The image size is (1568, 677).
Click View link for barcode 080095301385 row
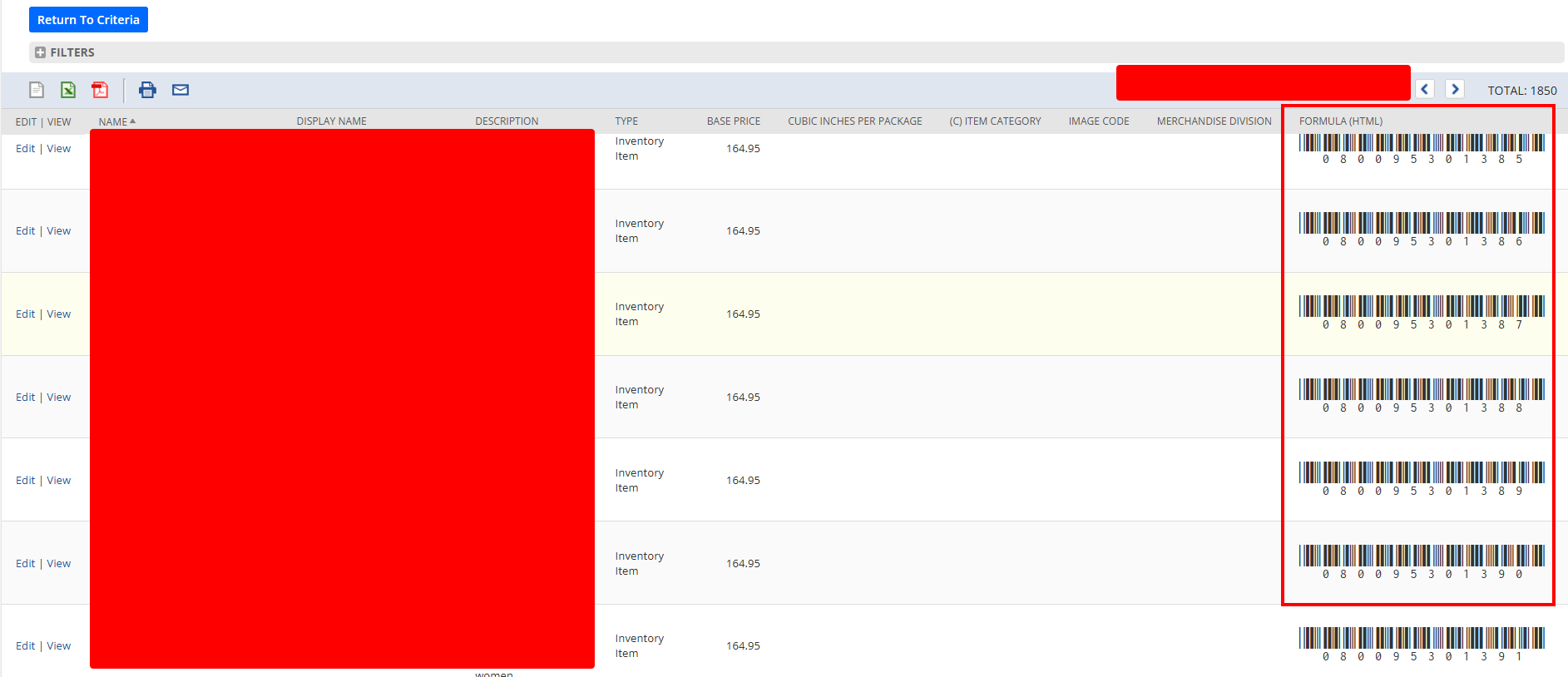pos(58,149)
